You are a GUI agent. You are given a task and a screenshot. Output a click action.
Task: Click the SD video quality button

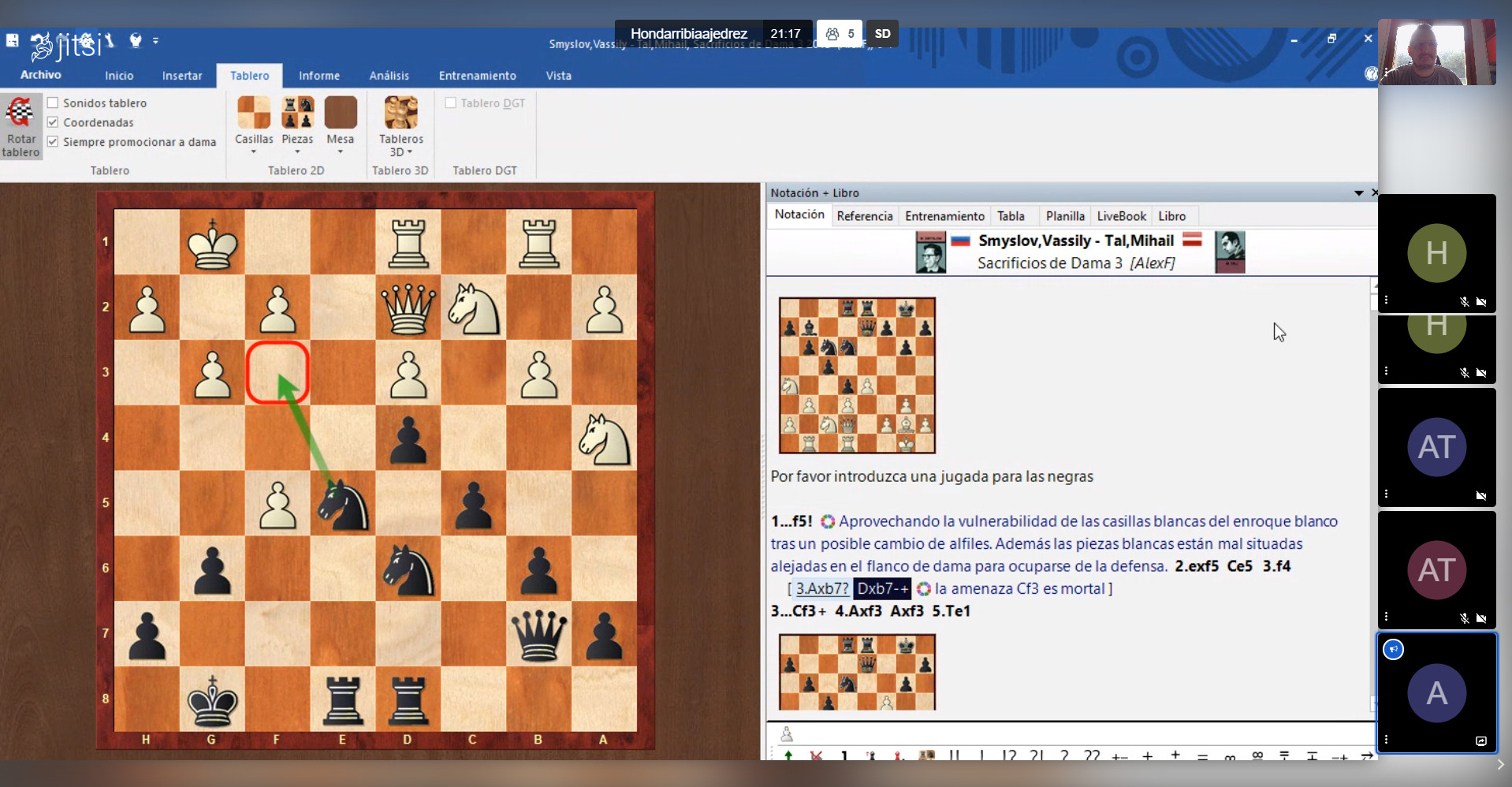[x=882, y=34]
